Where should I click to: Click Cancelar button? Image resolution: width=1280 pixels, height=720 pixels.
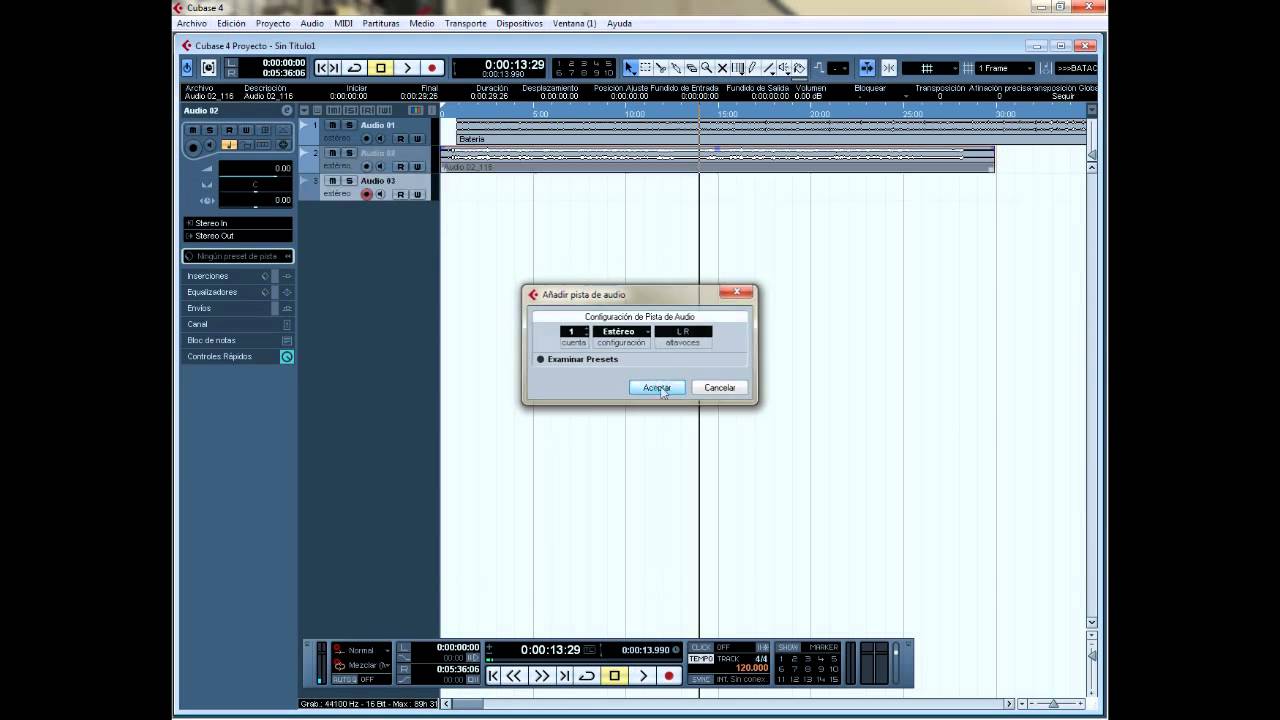pyautogui.click(x=720, y=387)
